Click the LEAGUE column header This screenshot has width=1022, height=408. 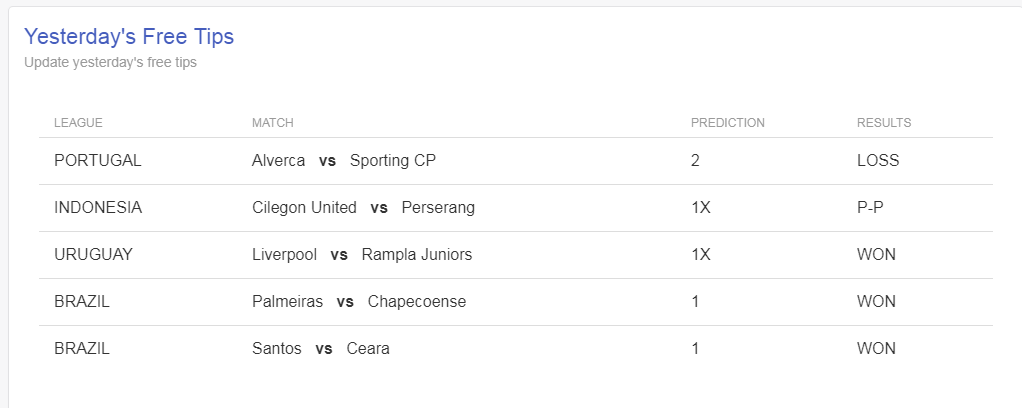coord(78,123)
